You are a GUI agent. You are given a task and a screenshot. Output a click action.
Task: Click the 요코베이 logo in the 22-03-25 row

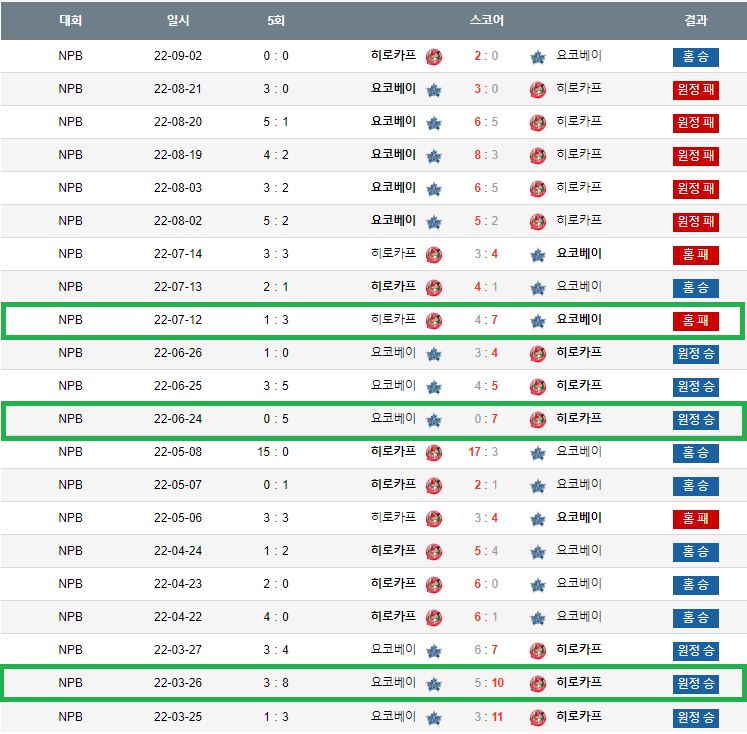[x=433, y=717]
